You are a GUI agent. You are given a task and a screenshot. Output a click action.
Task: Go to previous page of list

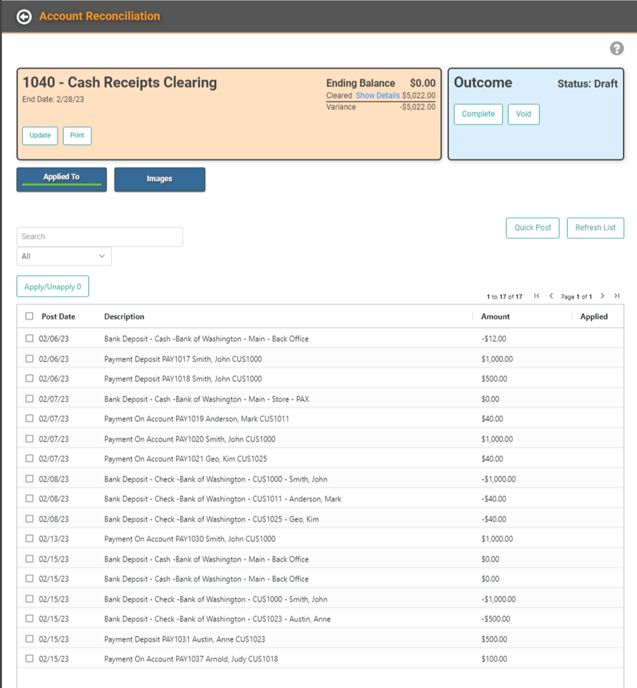[551, 296]
